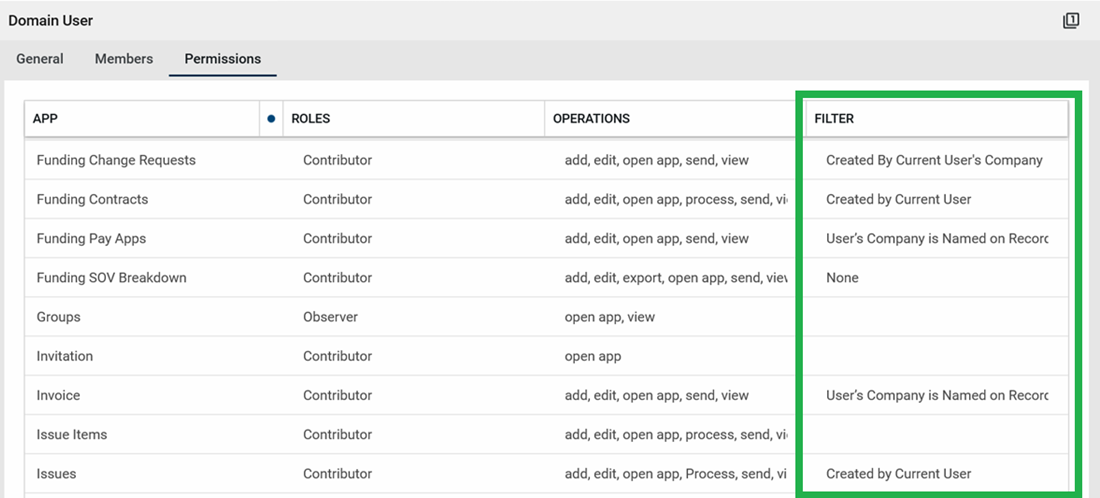Sort by the APP column header

46,118
